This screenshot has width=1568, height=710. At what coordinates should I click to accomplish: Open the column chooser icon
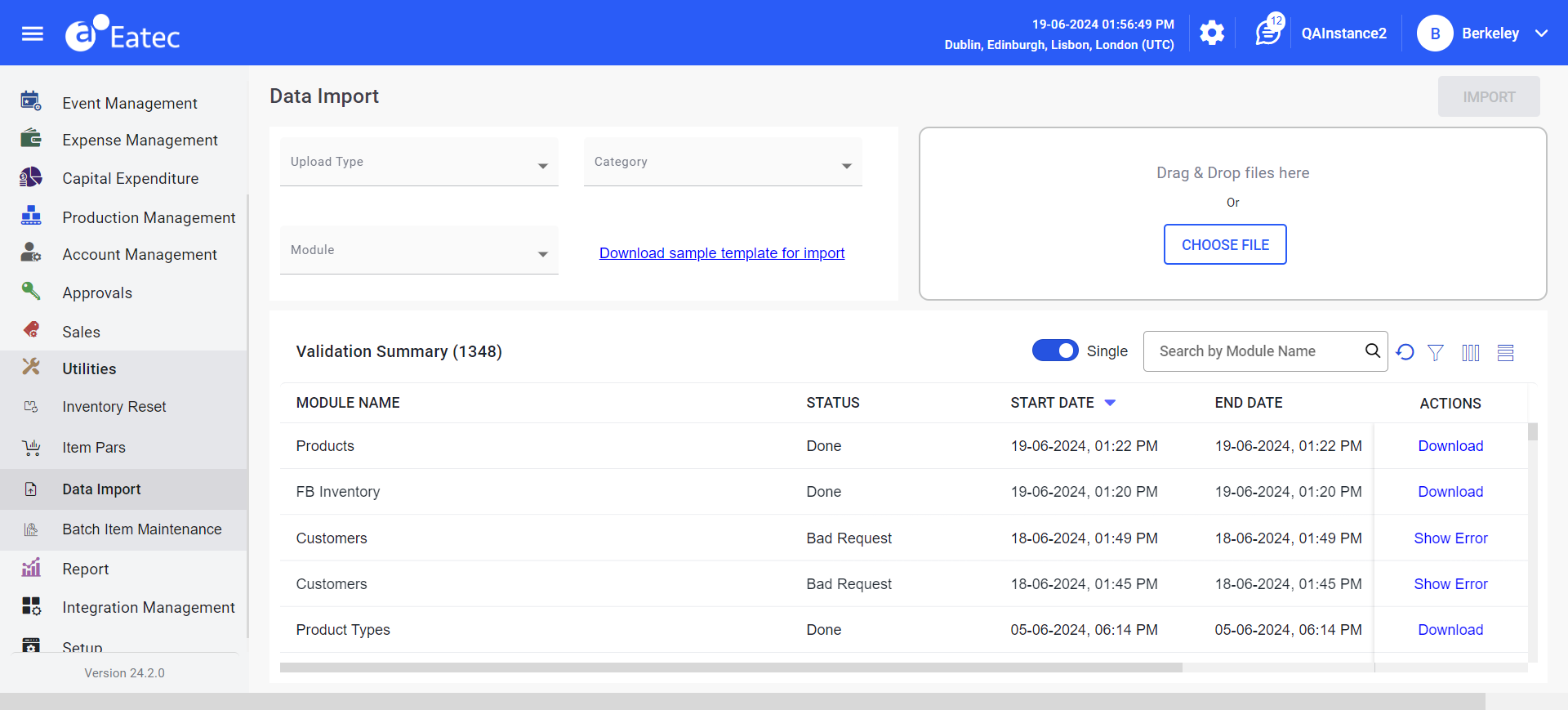(x=1471, y=352)
